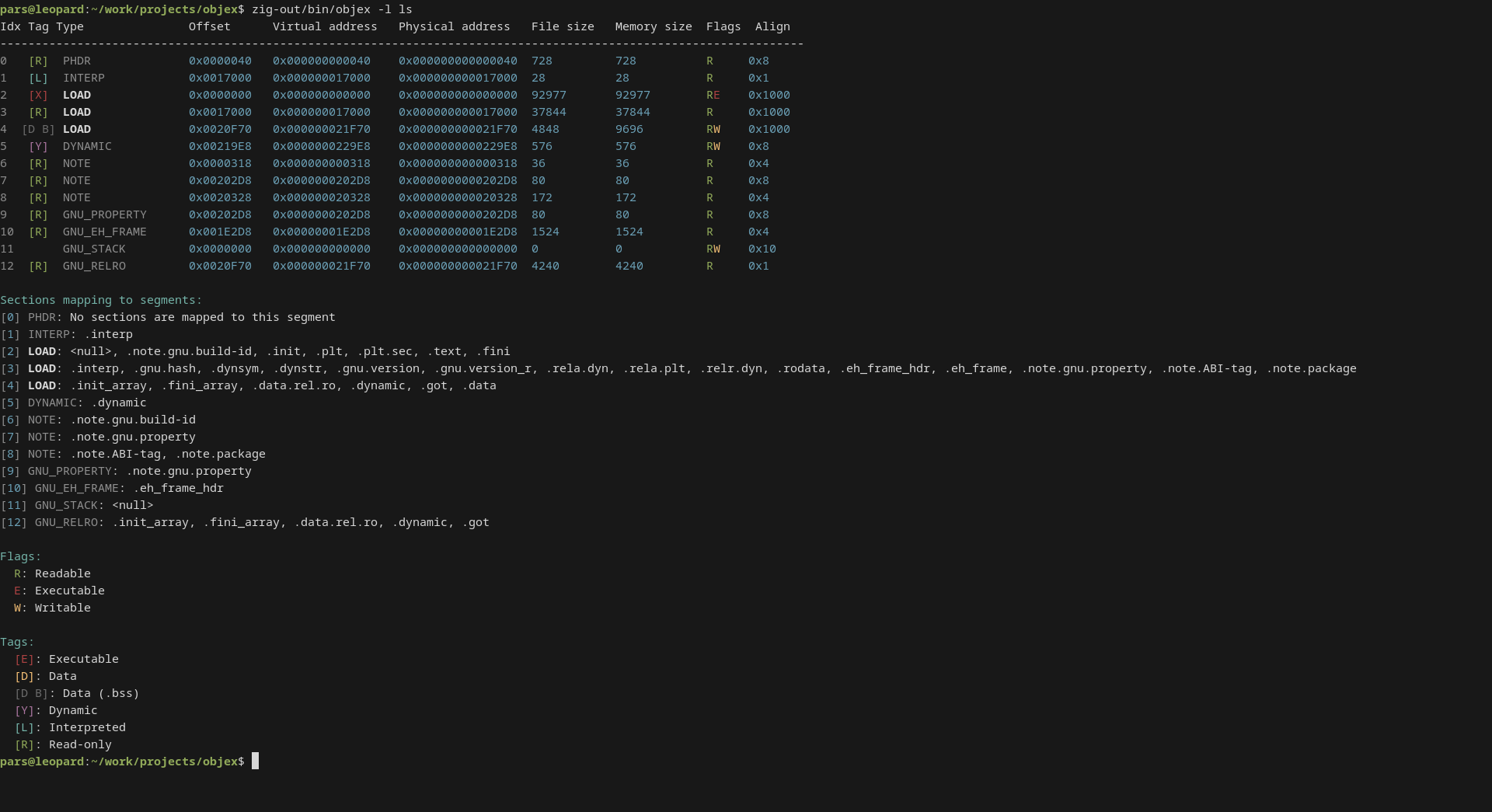This screenshot has height=812, width=1492.
Task: Click the 'Flags:' legend heading
Action: pos(21,556)
